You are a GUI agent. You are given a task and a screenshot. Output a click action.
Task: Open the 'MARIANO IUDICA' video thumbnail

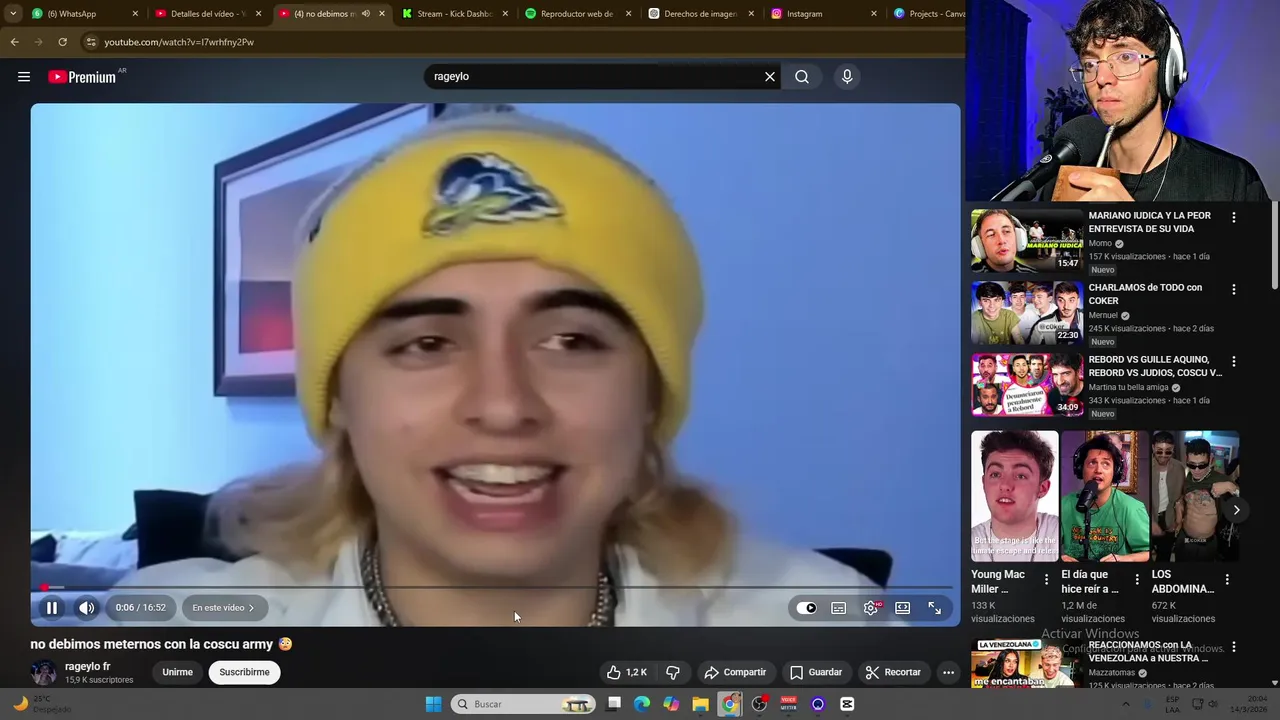pos(1027,240)
